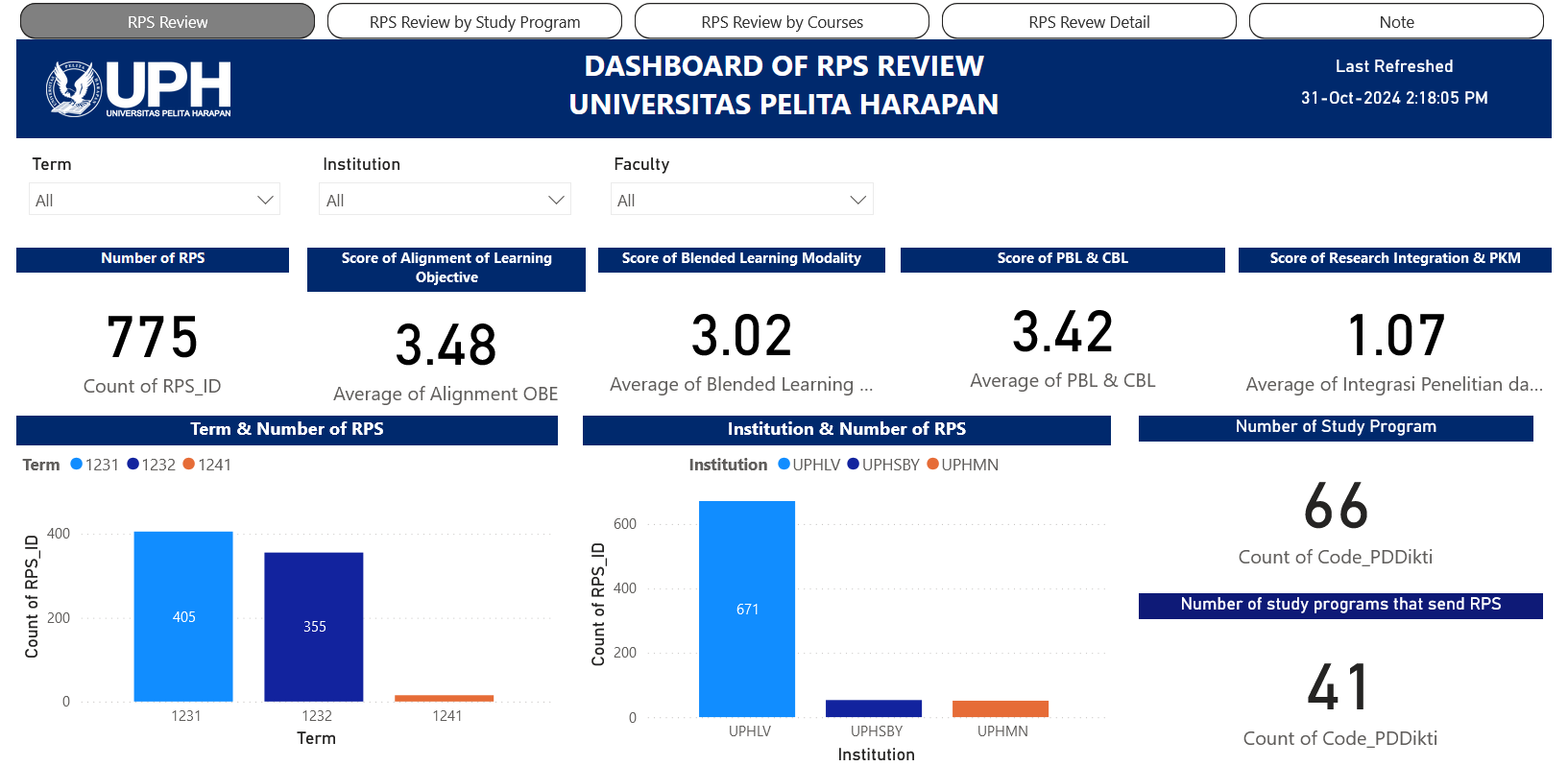The width and height of the screenshot is (1568, 766).
Task: Click the UPHMN x-axis label
Action: [1002, 731]
